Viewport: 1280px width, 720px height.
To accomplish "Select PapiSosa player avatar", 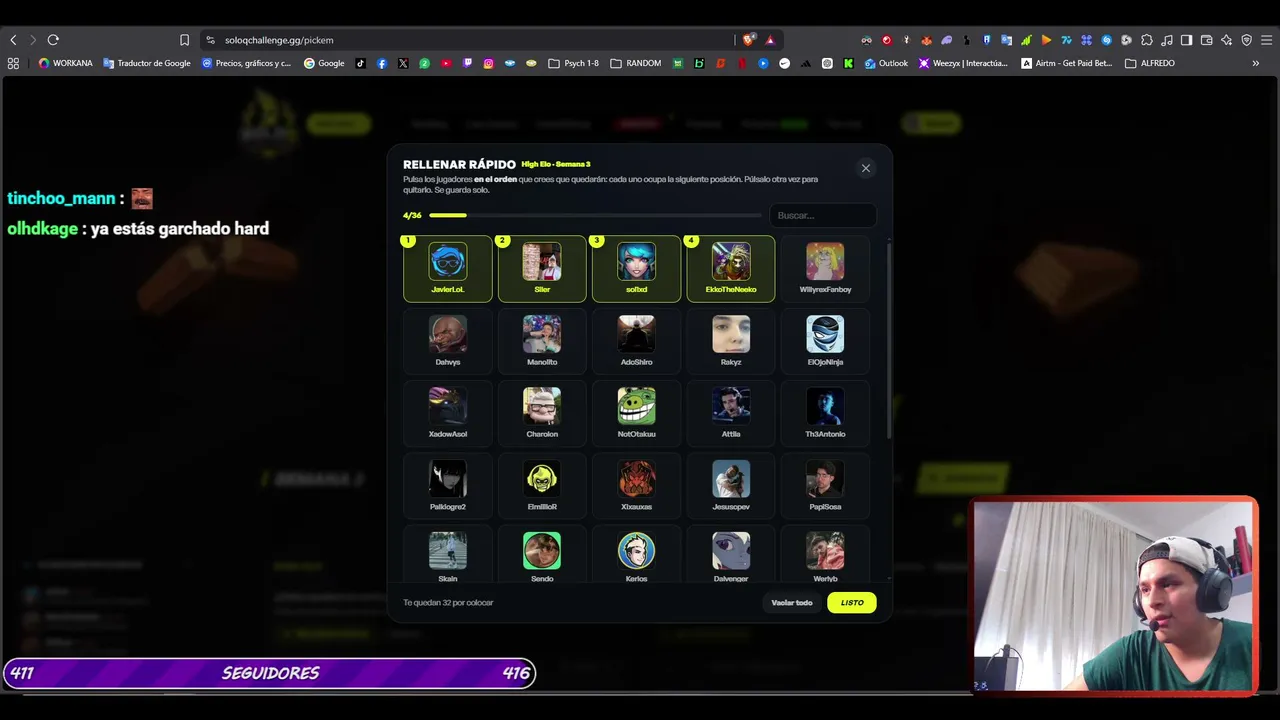I will tap(825, 479).
